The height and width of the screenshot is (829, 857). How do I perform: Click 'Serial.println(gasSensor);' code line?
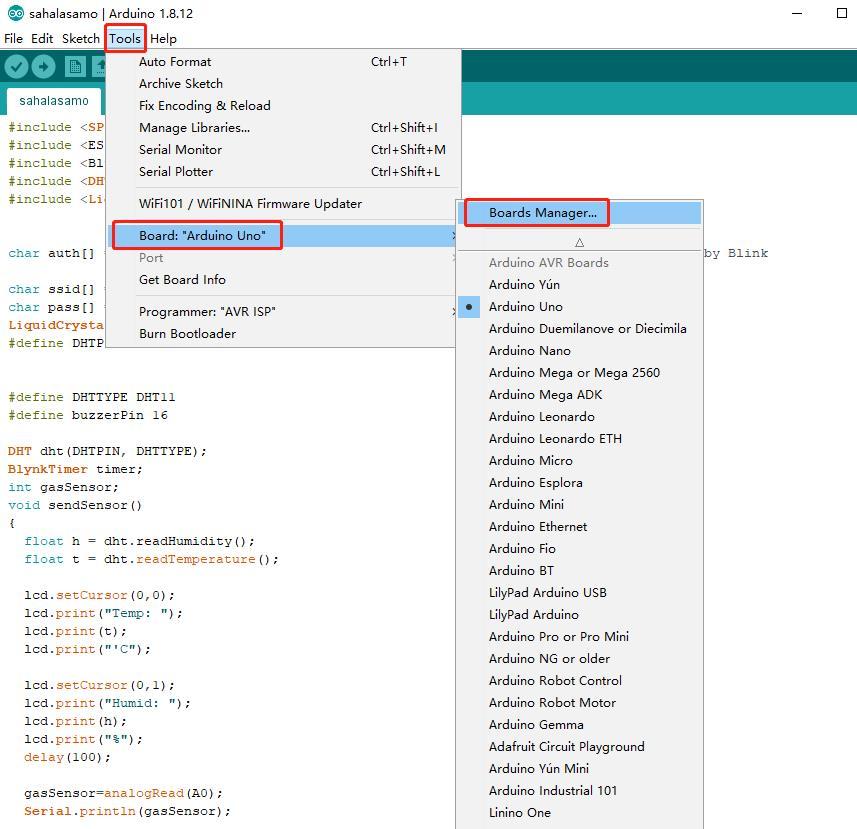[x=127, y=811]
